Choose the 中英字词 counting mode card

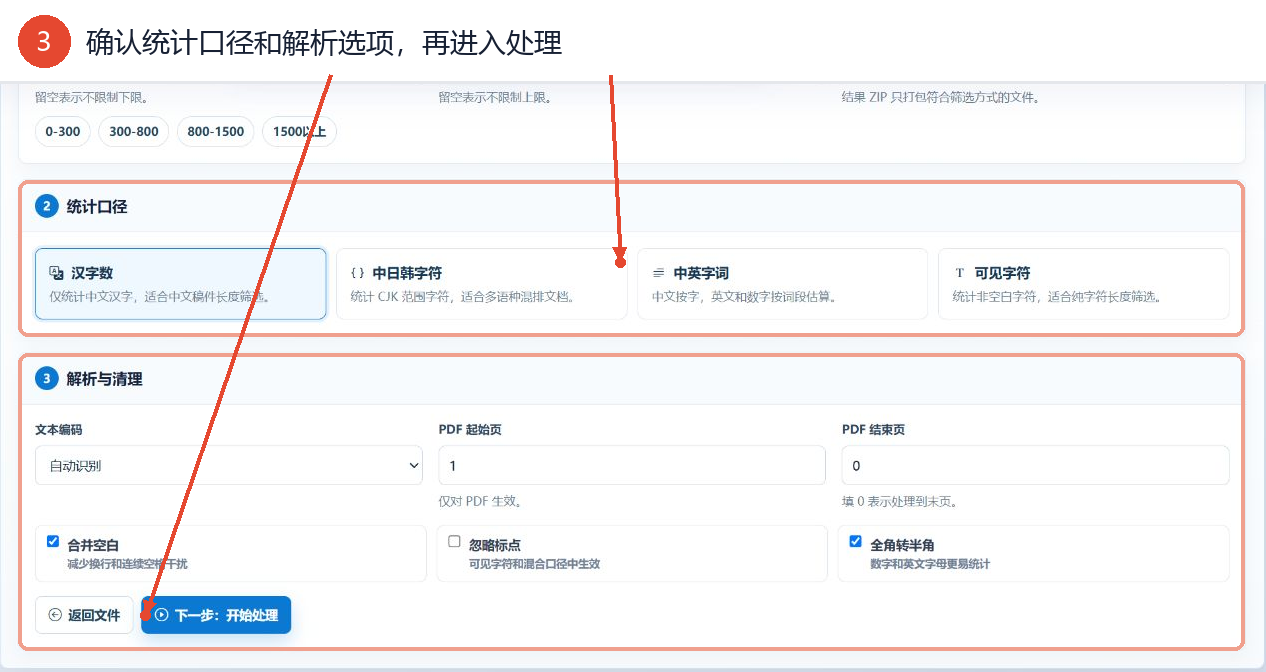click(782, 284)
